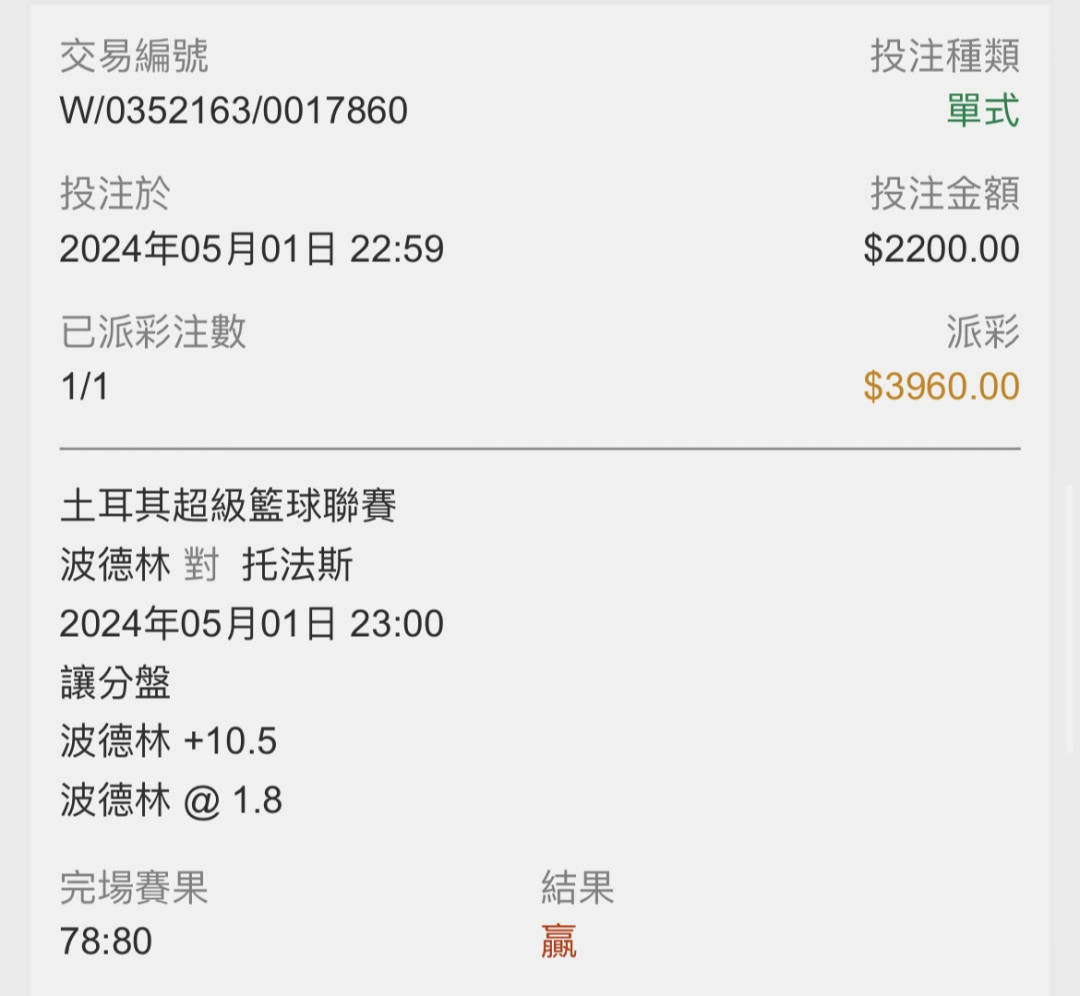Click the match time 23:00 line

coord(251,623)
